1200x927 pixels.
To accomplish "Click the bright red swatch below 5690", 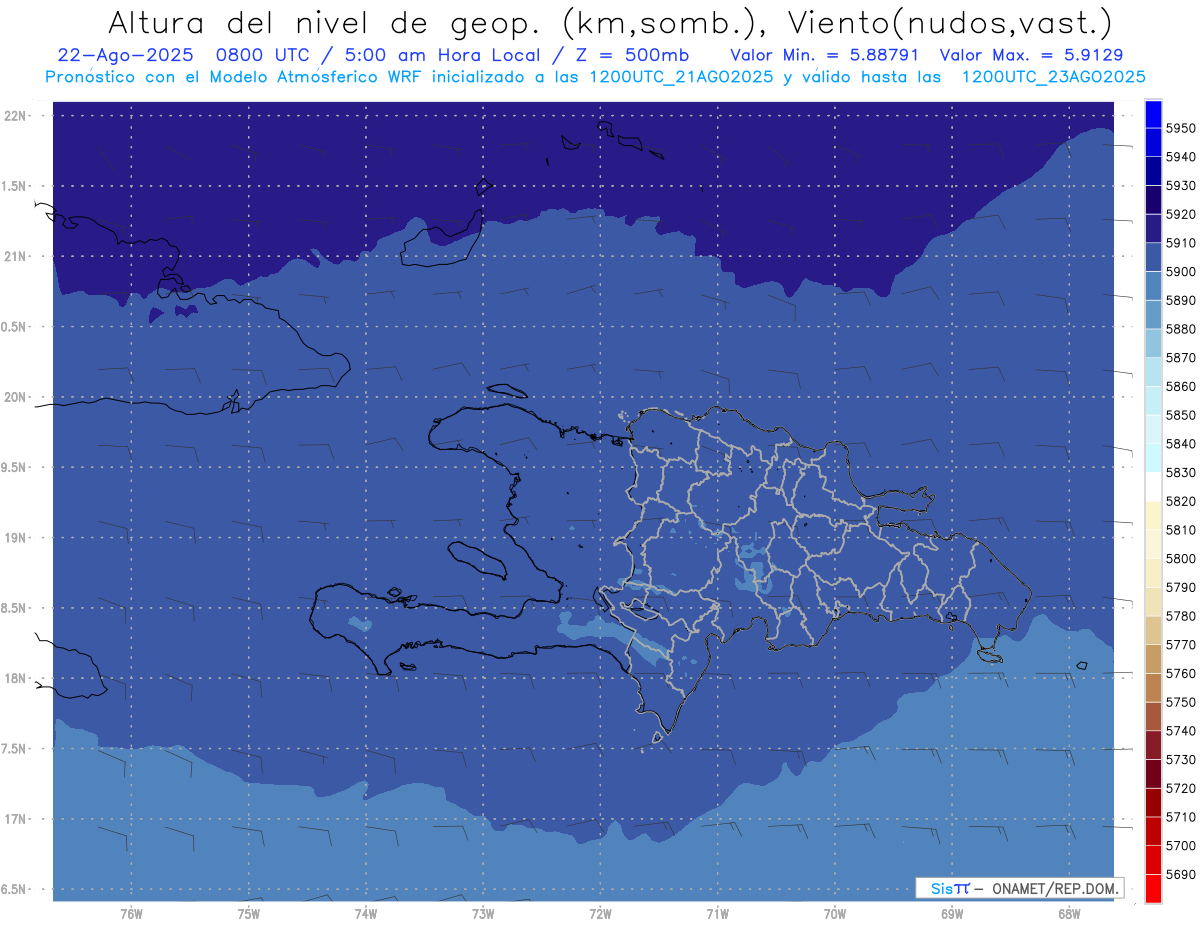I will (x=1153, y=889).
